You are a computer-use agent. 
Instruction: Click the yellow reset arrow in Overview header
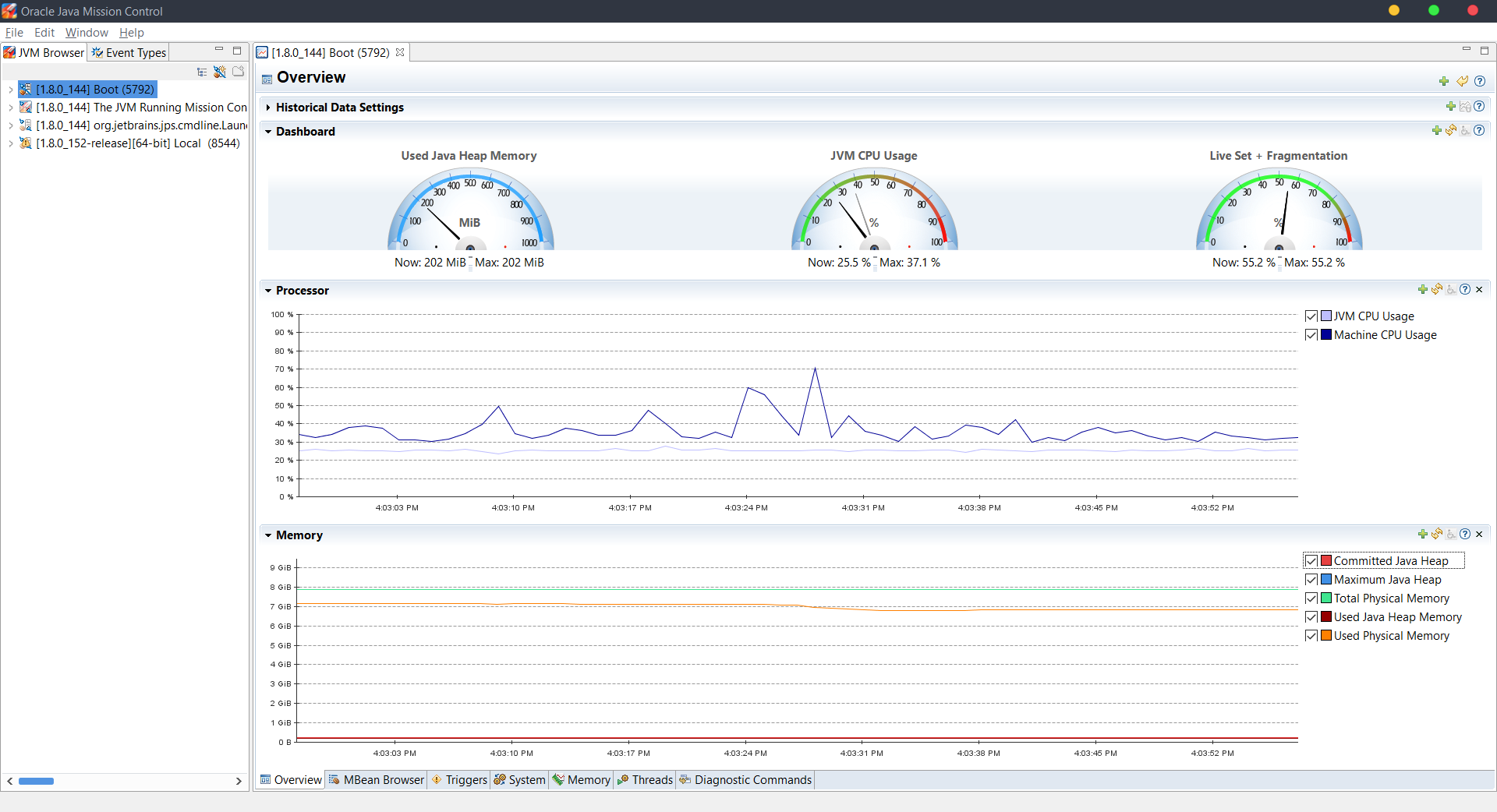click(x=1462, y=81)
